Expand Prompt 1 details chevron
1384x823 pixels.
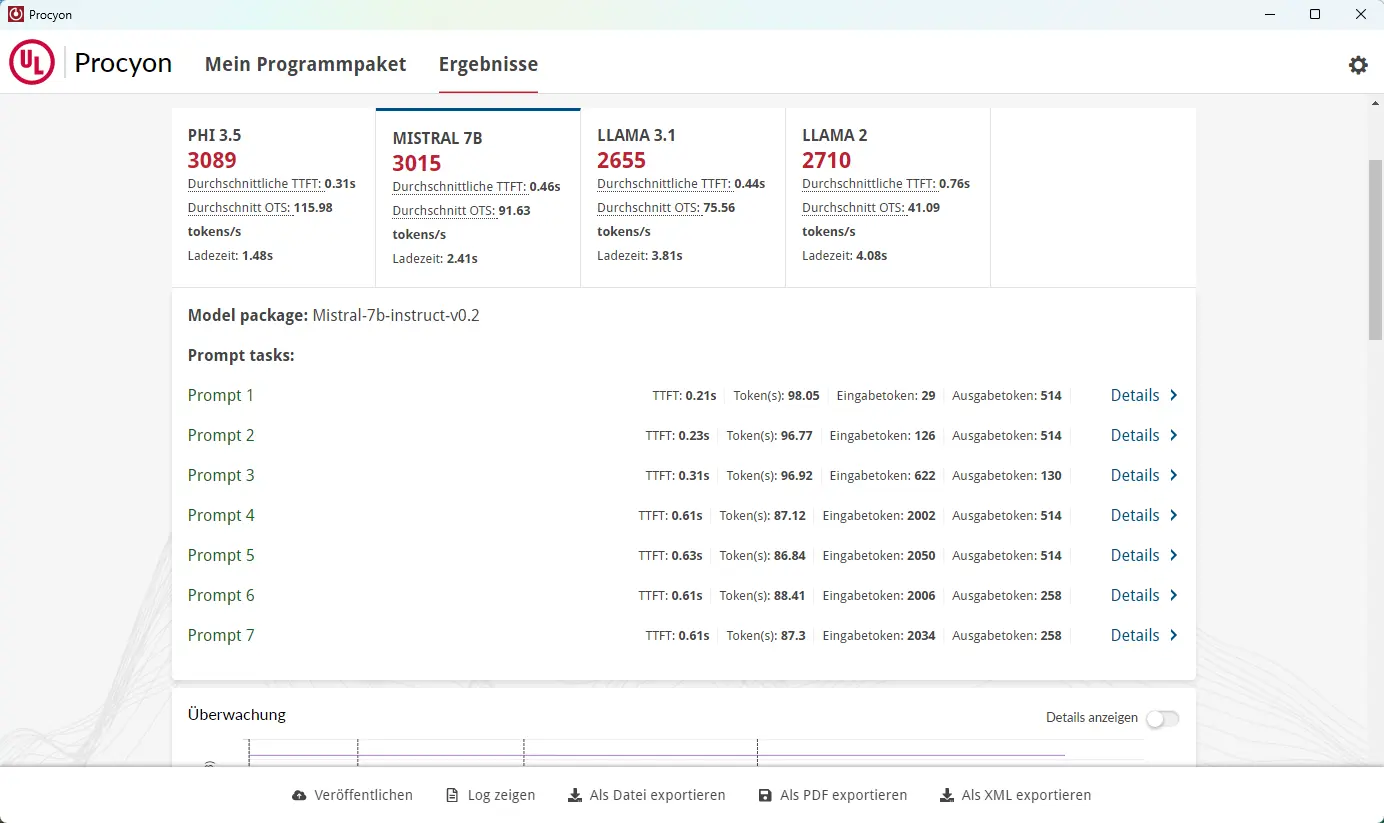click(x=1174, y=396)
